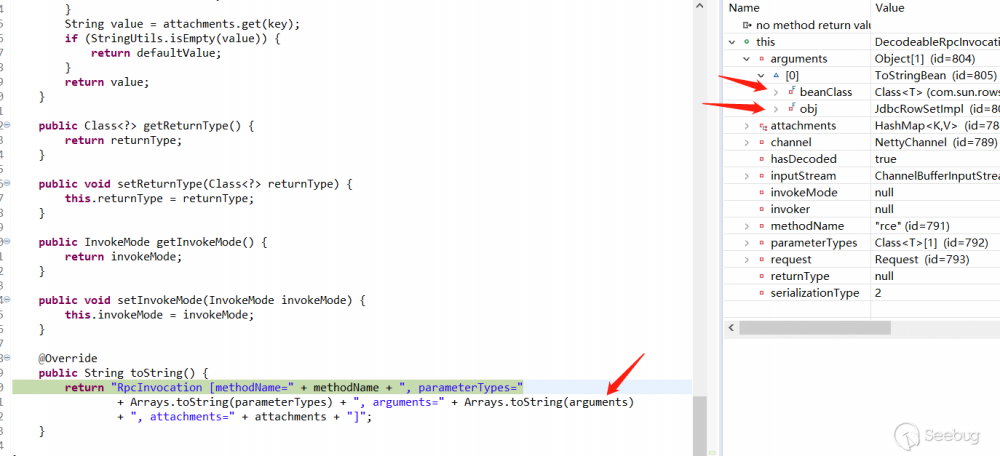Viewport: 1000px width, 456px height.
Task: Click the field icon beside 'invokeMode'
Action: (x=762, y=193)
